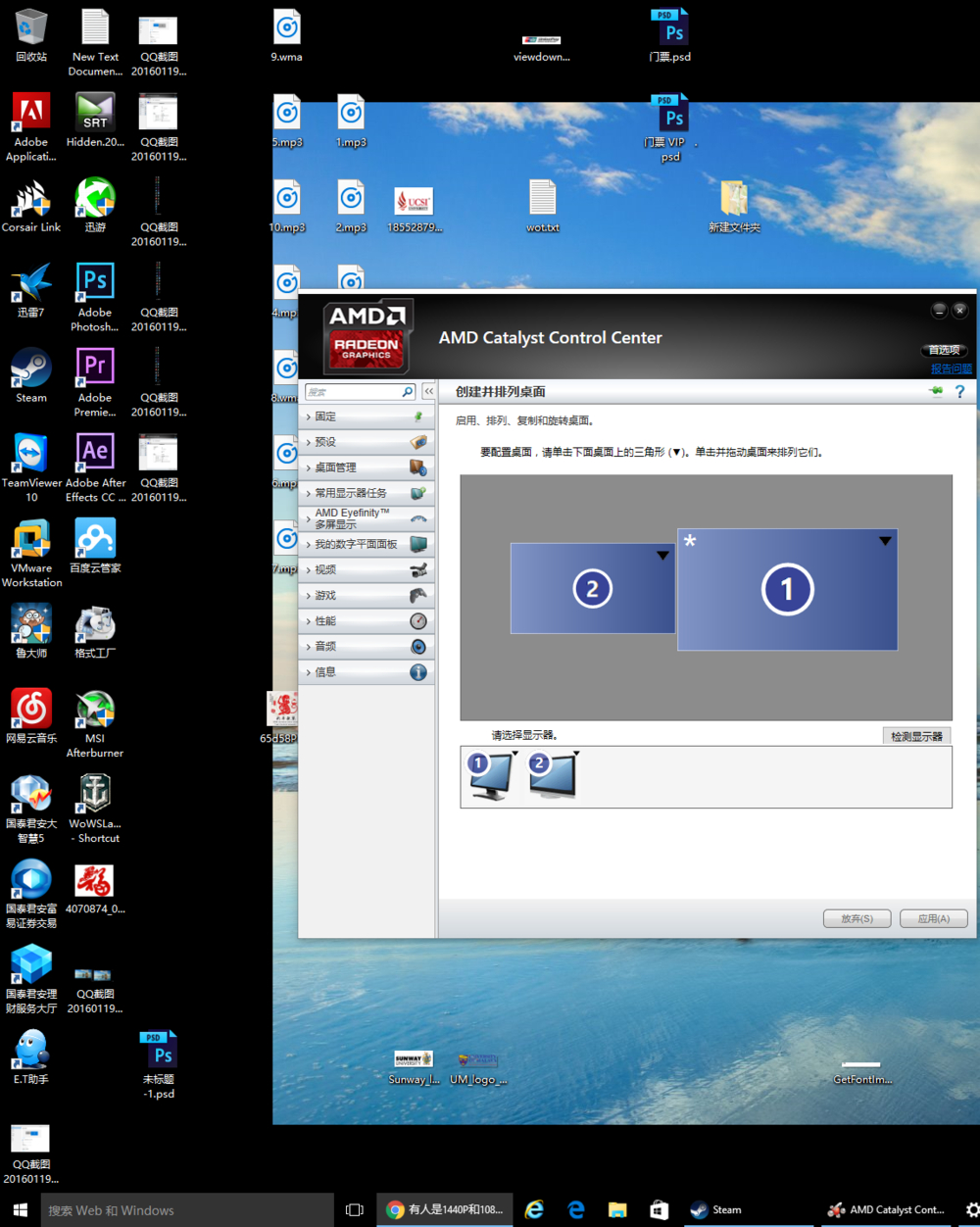Select the 9.wma audio file

pyautogui.click(x=287, y=36)
